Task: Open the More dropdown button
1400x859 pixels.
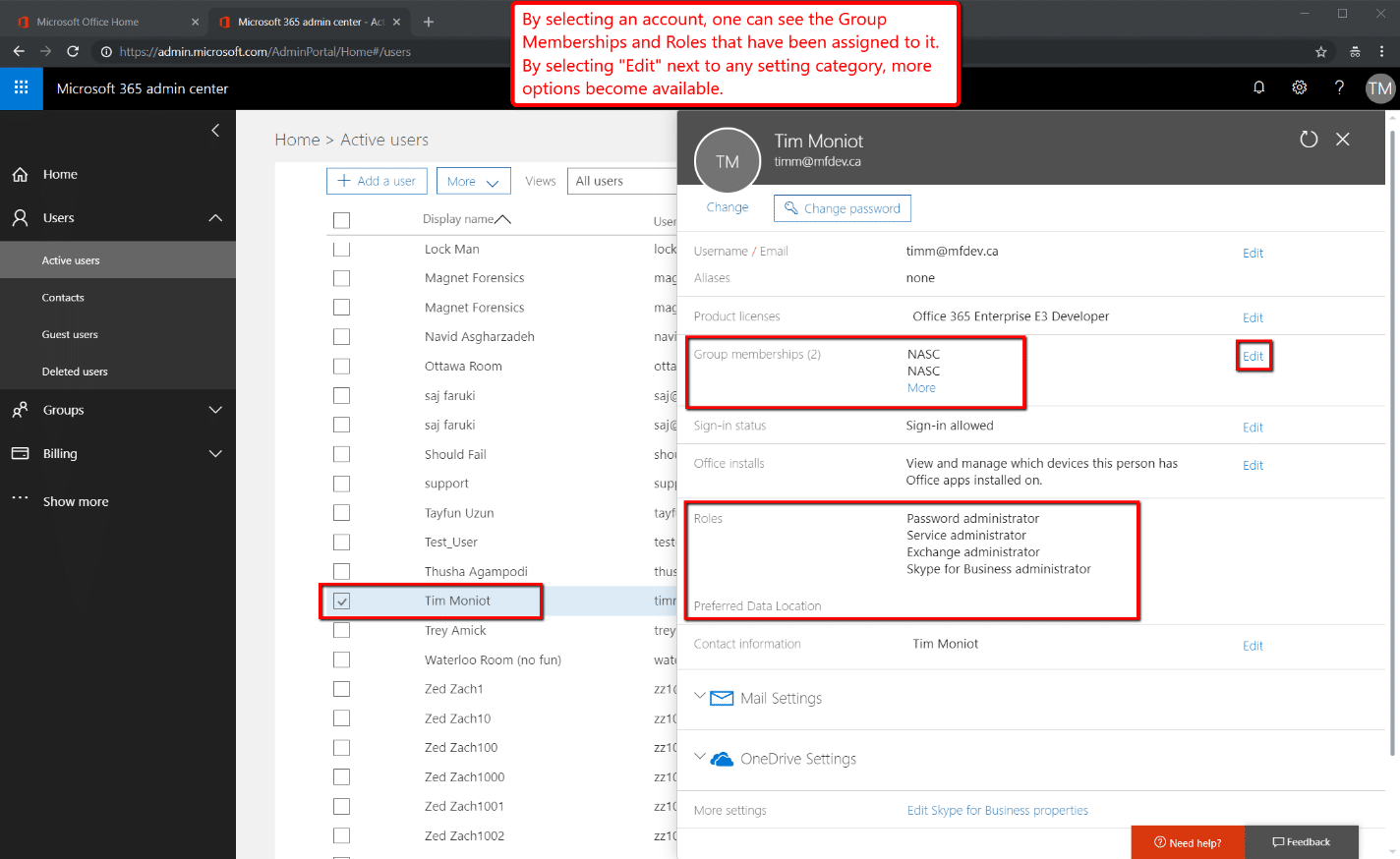Action: coord(474,181)
